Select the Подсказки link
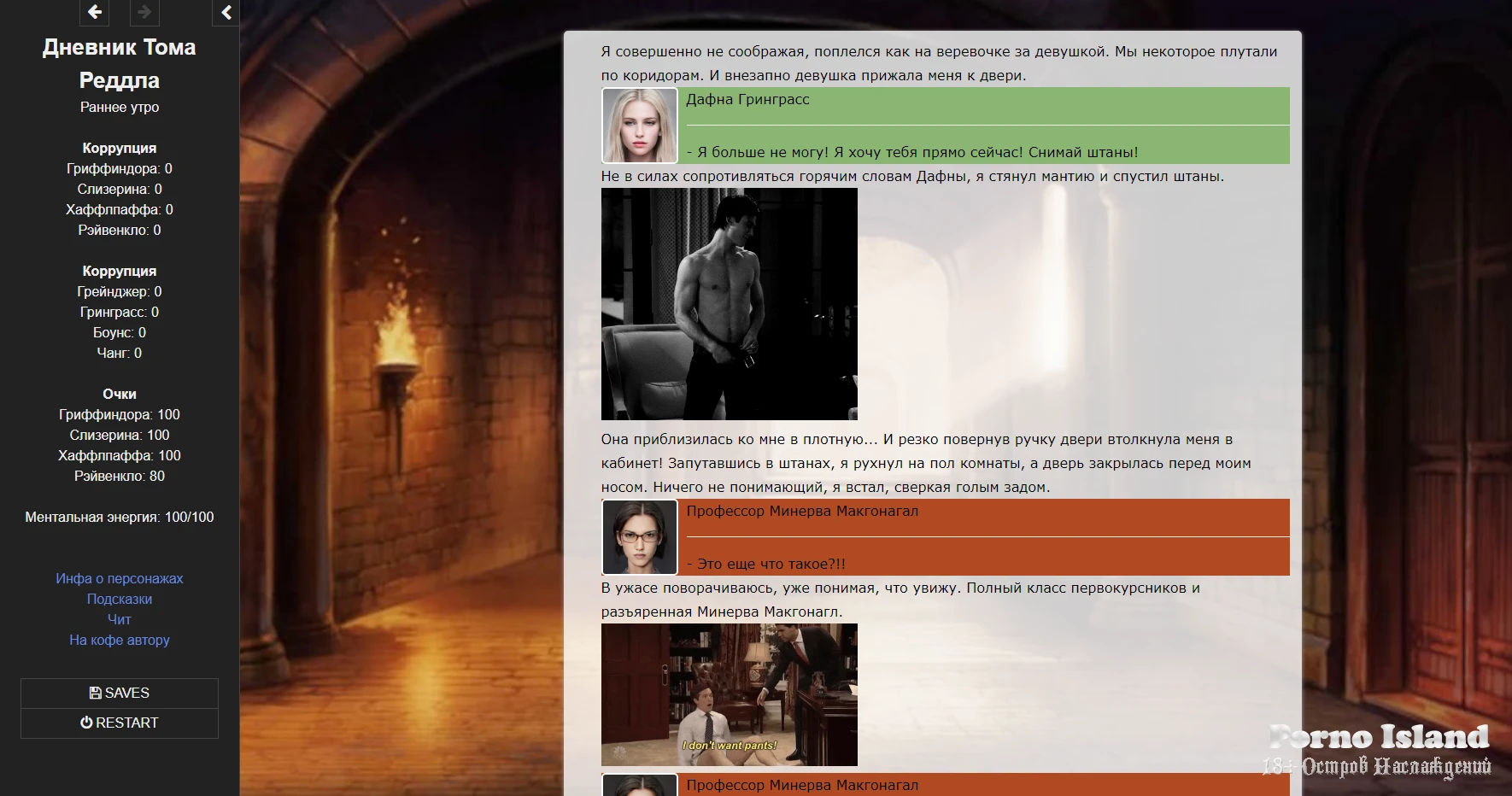 [x=120, y=599]
